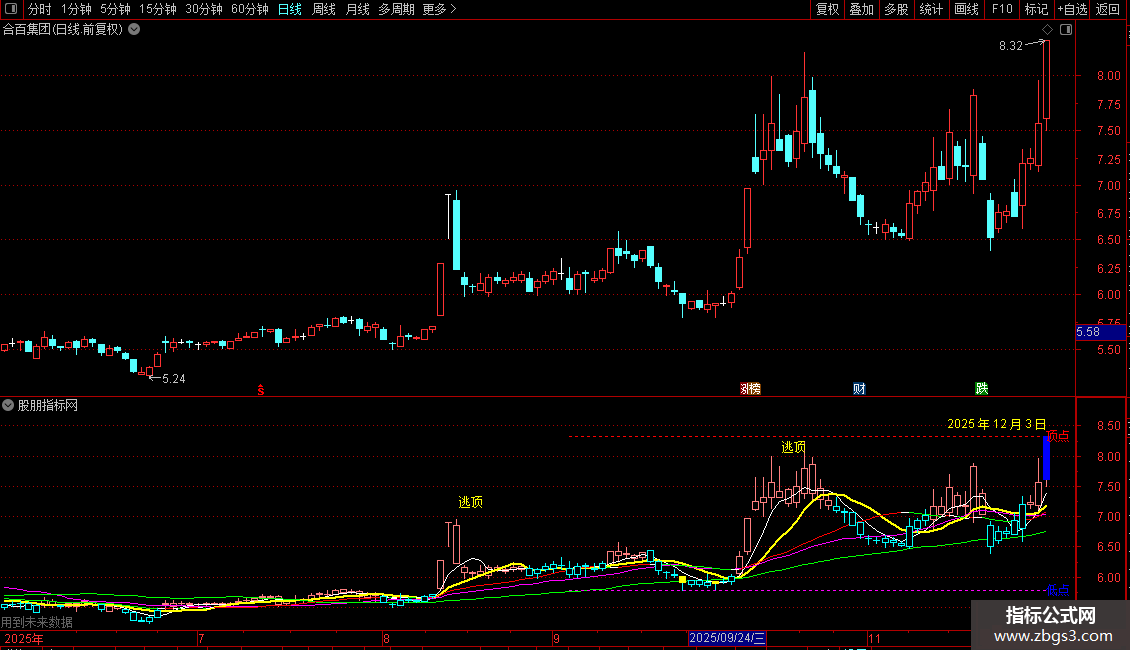Activate the 画线 drawing tools
This screenshot has height=650, width=1130.
(966, 9)
